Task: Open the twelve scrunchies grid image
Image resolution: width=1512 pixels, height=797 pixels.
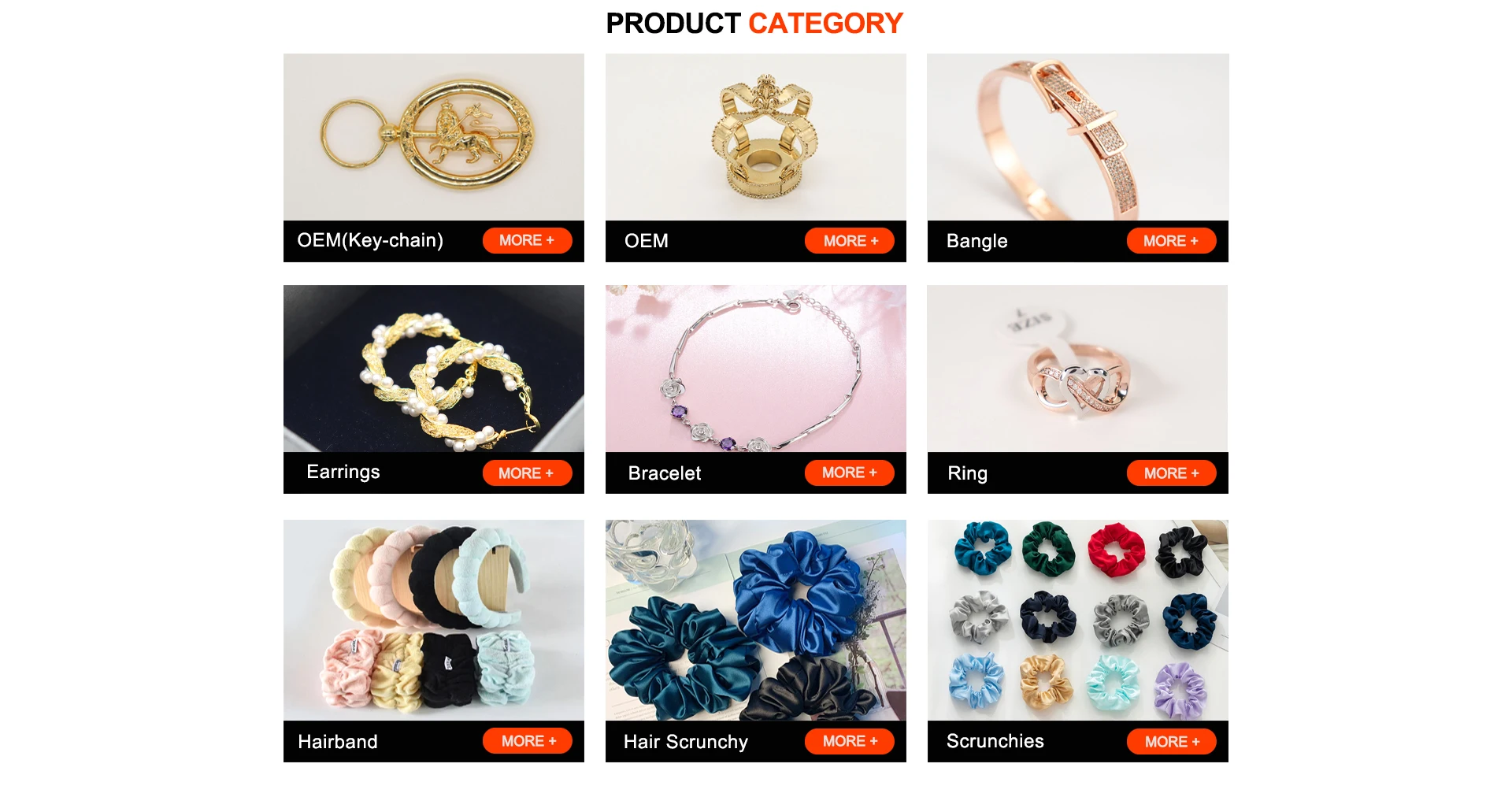Action: point(1078,620)
